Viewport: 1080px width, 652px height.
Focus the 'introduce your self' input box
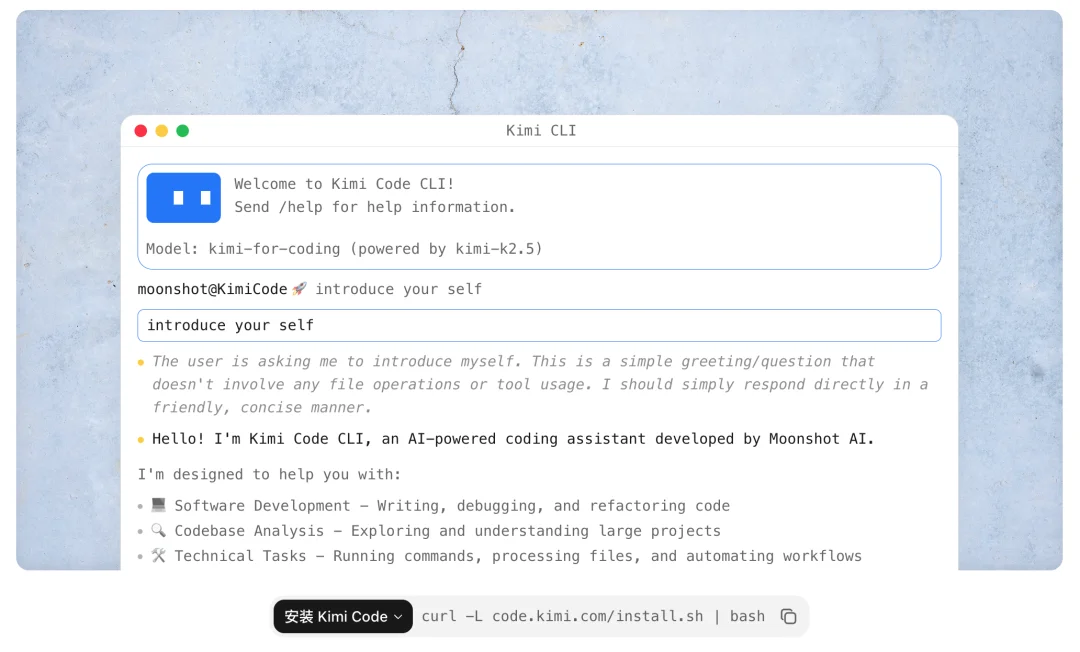[x=539, y=325]
